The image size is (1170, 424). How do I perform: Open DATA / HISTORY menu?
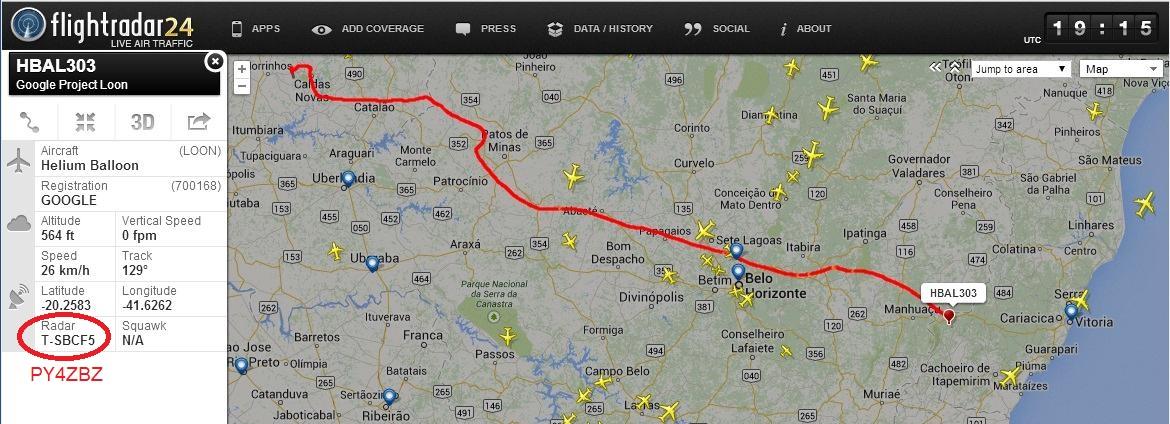600,29
